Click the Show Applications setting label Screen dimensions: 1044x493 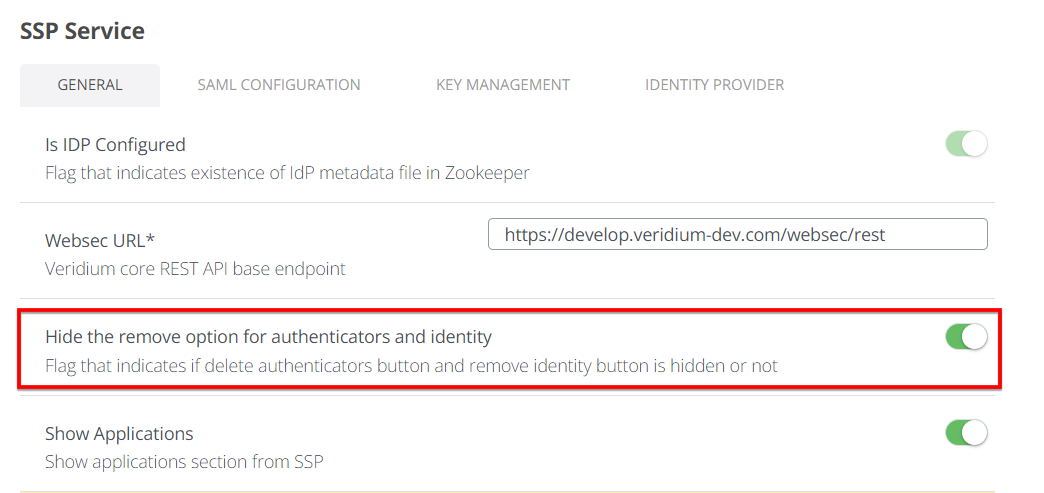(119, 434)
